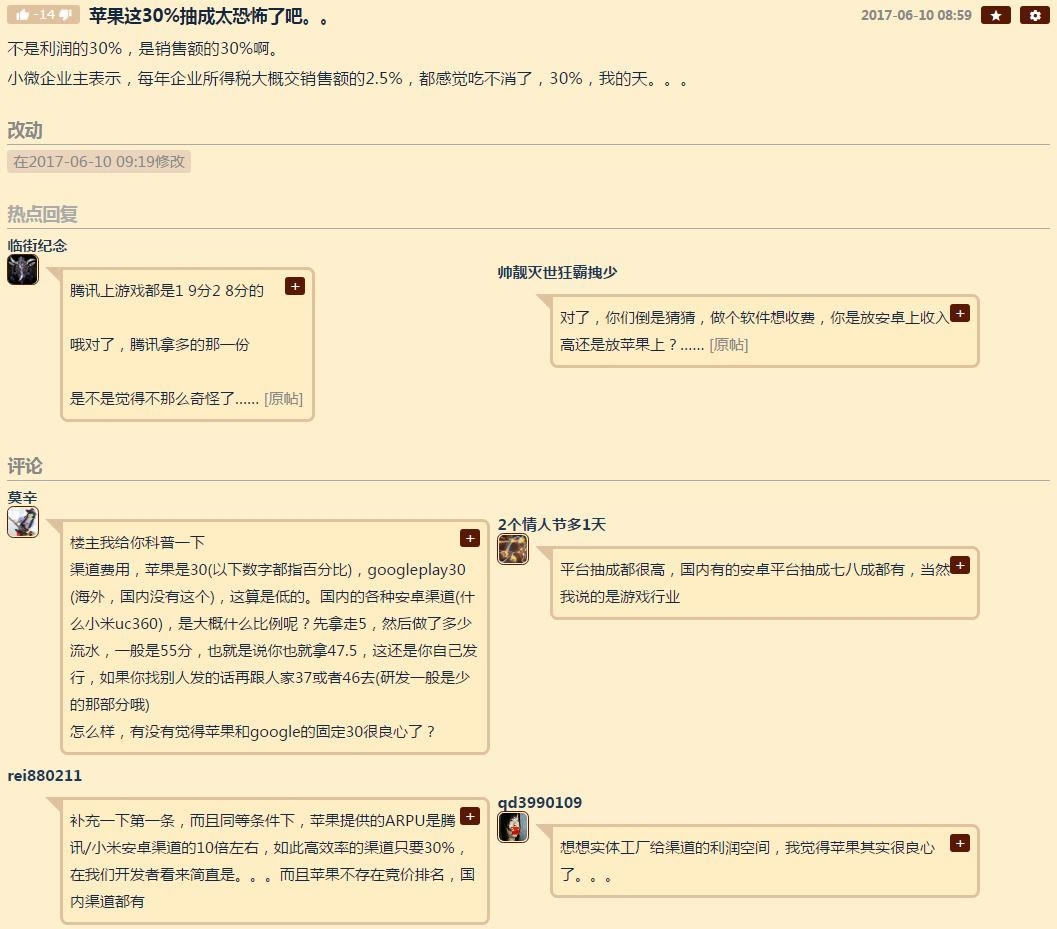Image resolution: width=1057 pixels, height=929 pixels.
Task: Open username rei880211's profile
Action: (x=44, y=775)
